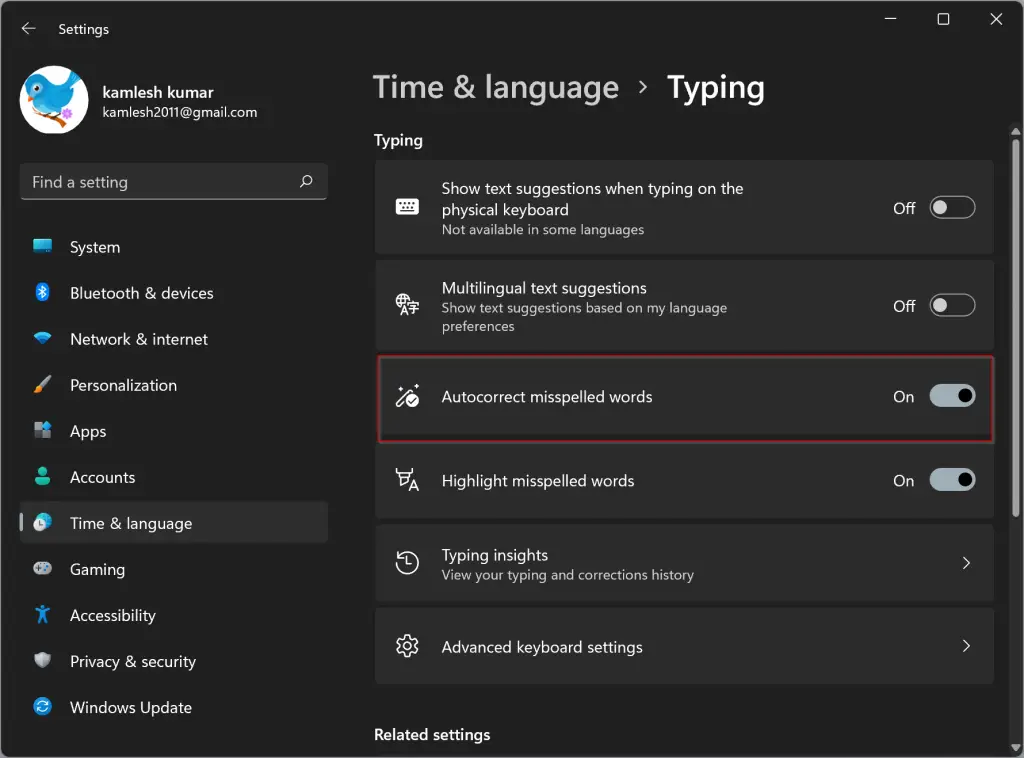The width and height of the screenshot is (1024, 758).
Task: Click the Autocorrect misspelled words wand icon
Action: click(x=407, y=396)
